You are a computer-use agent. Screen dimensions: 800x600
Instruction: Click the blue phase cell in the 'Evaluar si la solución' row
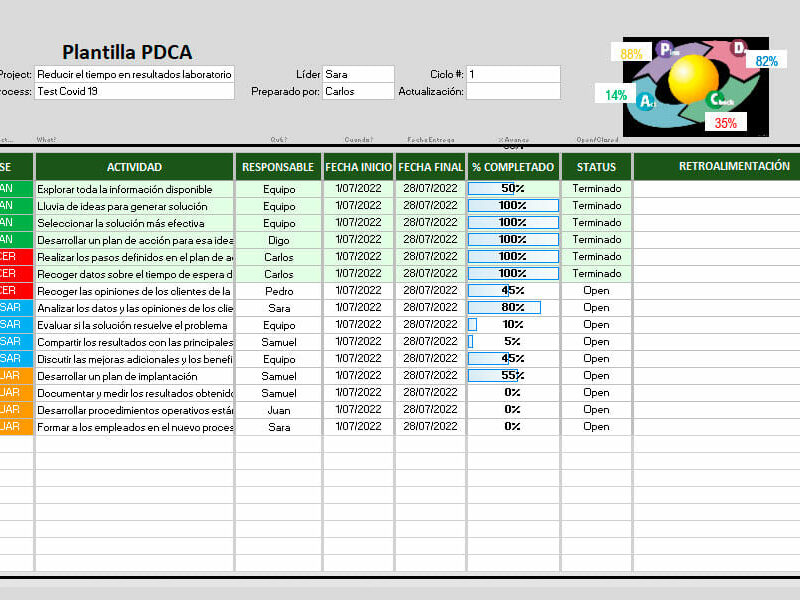click(x=16, y=325)
